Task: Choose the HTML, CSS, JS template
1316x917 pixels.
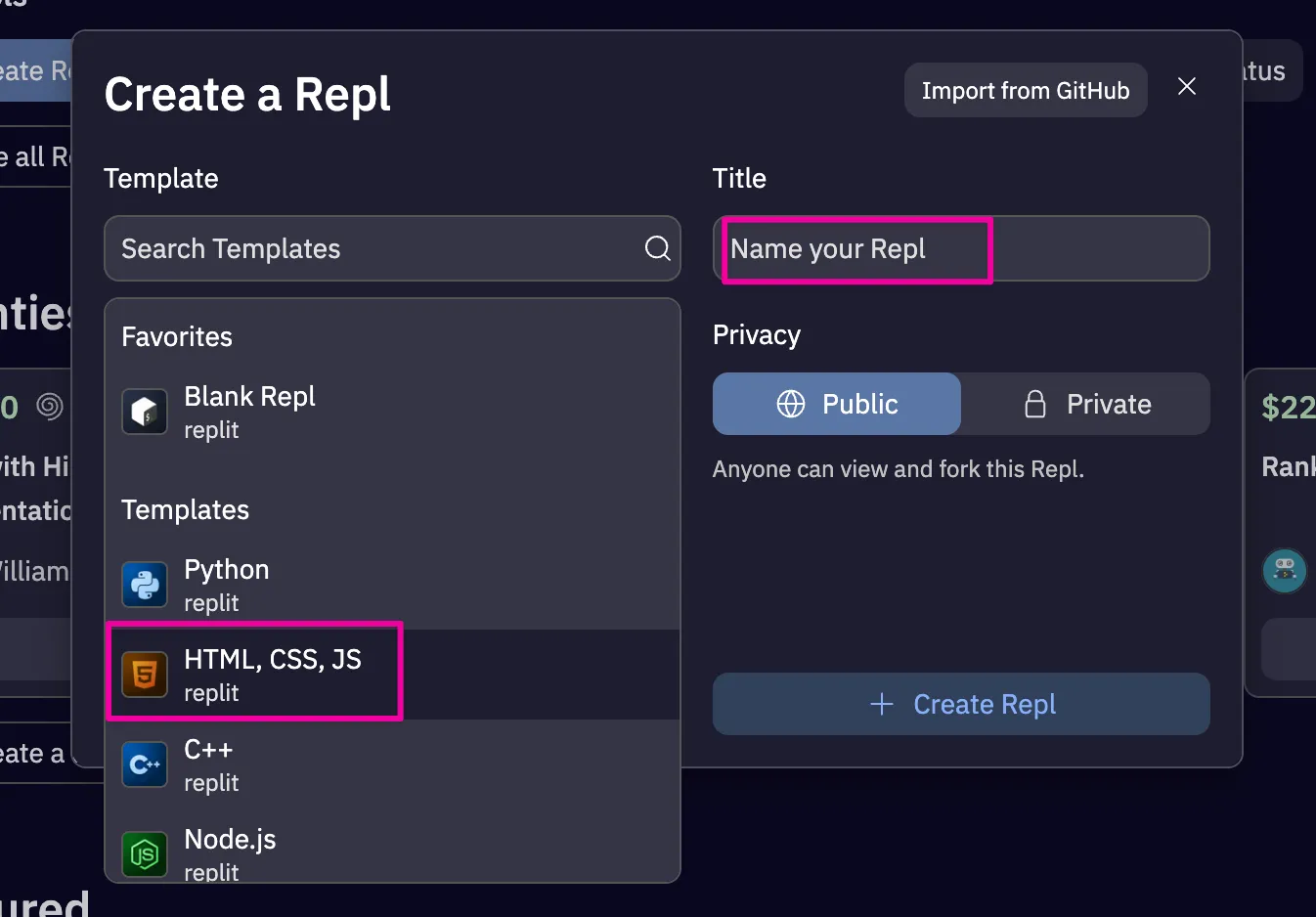Action: [x=392, y=675]
